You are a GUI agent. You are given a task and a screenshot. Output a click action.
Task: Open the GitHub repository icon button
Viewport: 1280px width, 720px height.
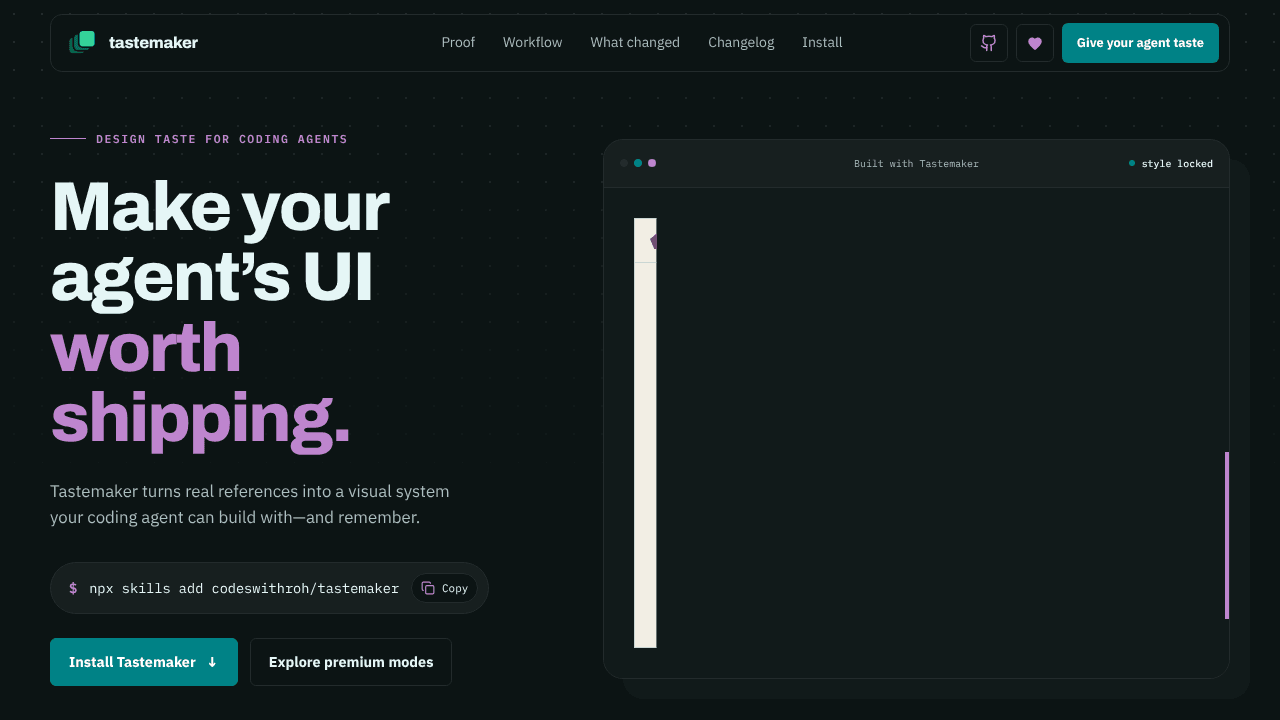(x=989, y=43)
